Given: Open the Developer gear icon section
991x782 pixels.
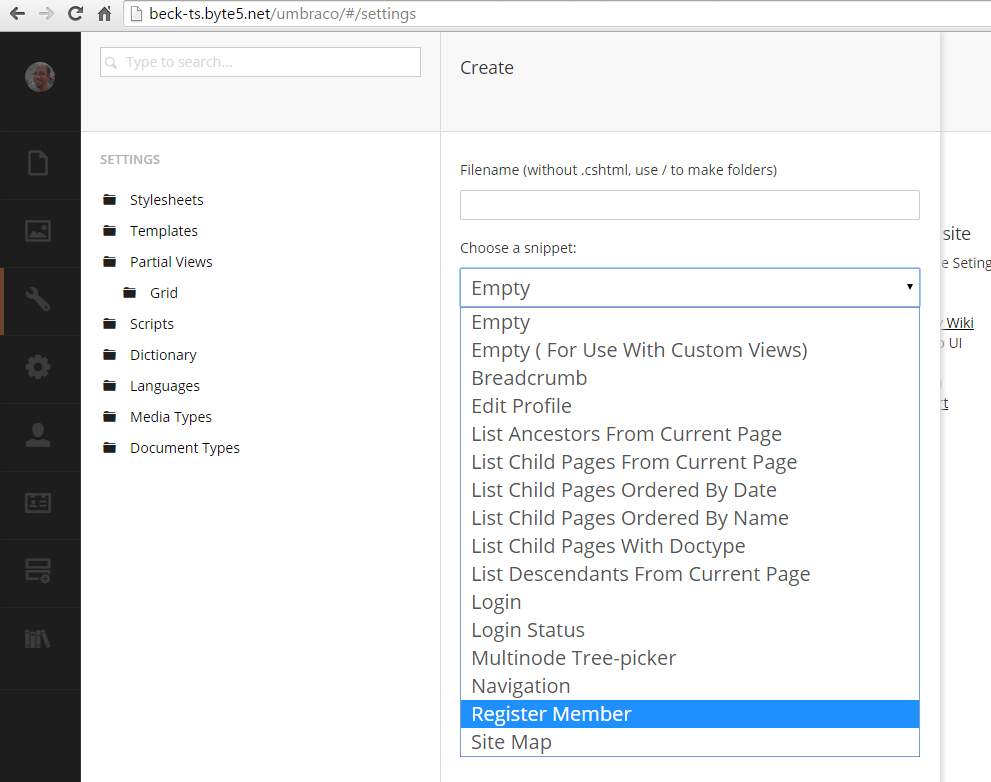Looking at the screenshot, I should pyautogui.click(x=38, y=367).
